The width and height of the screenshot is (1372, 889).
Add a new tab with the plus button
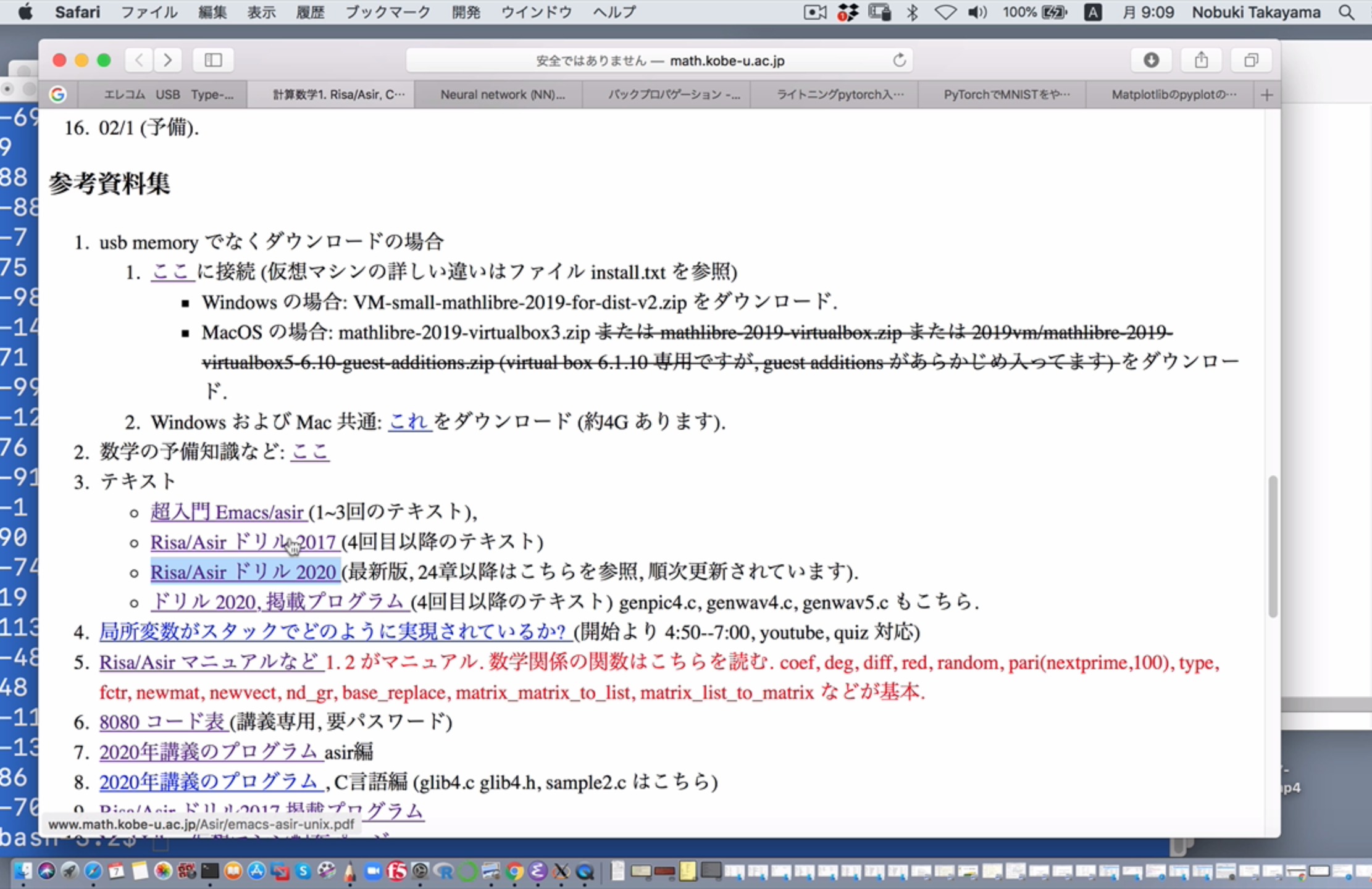pyautogui.click(x=1267, y=94)
